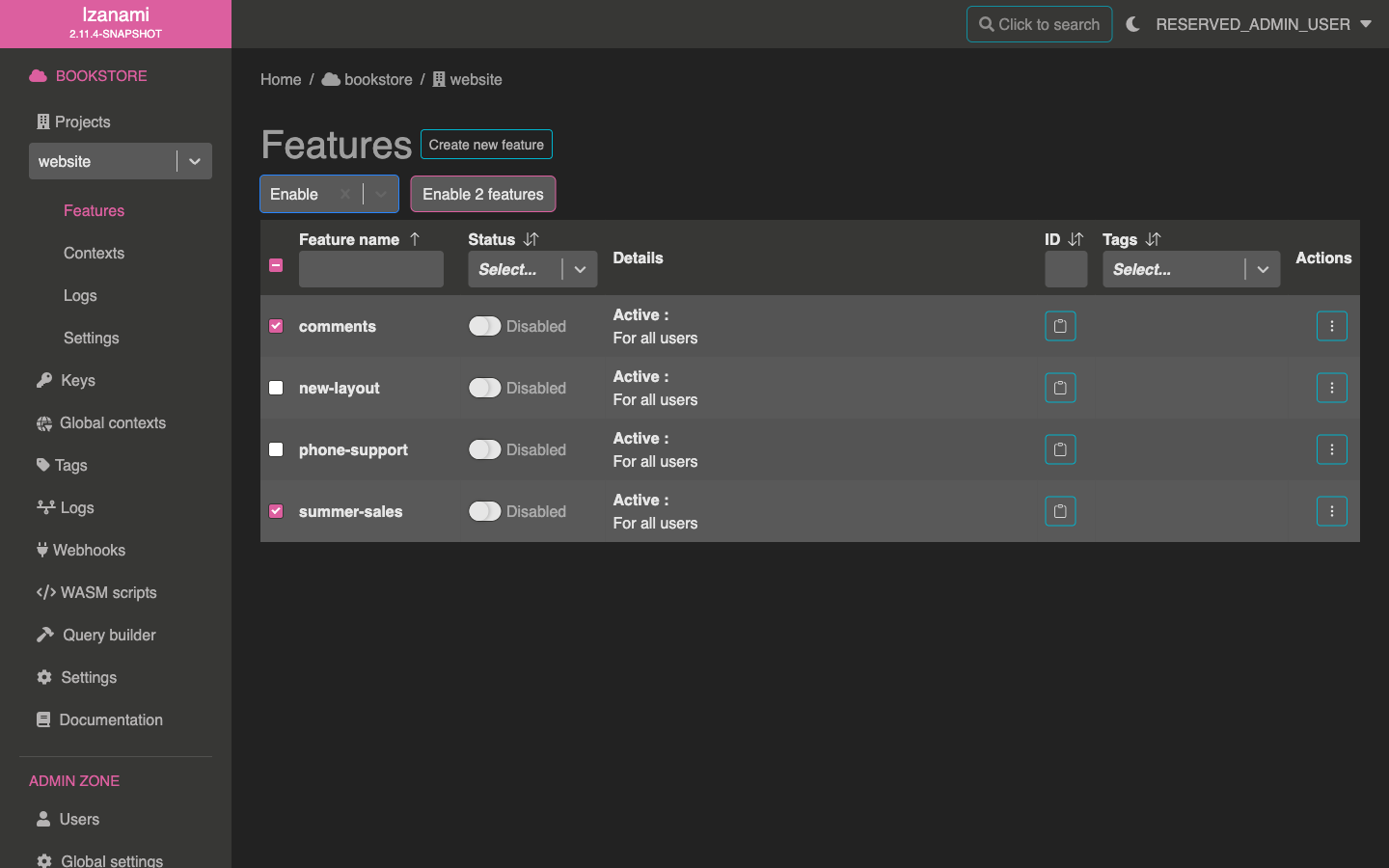Sort features by Status column
Viewport: 1389px width, 868px height.
click(x=531, y=239)
